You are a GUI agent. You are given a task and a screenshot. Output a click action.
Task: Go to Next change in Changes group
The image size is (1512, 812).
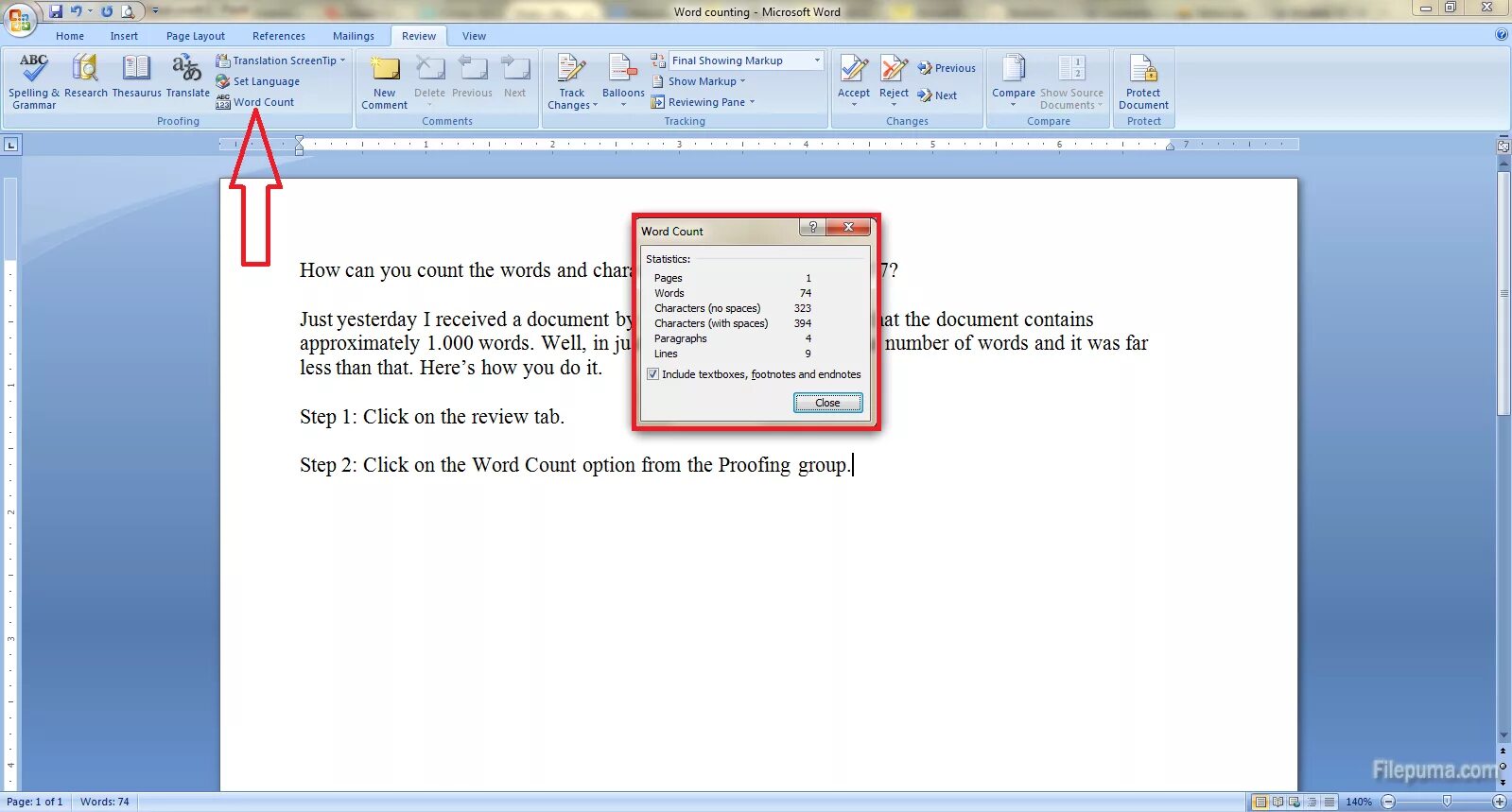[937, 95]
